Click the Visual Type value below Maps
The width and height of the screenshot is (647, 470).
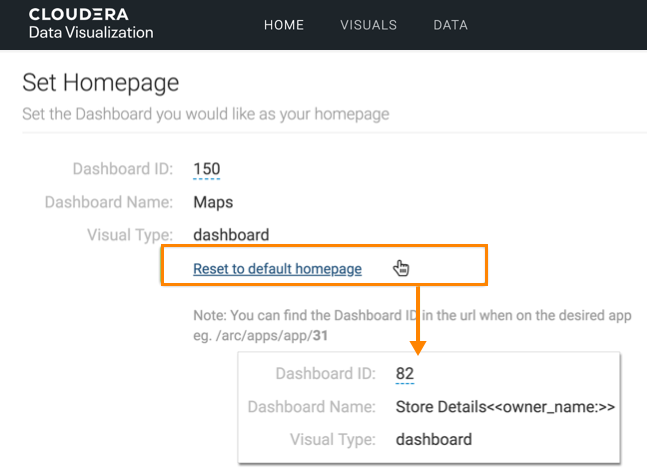[231, 235]
